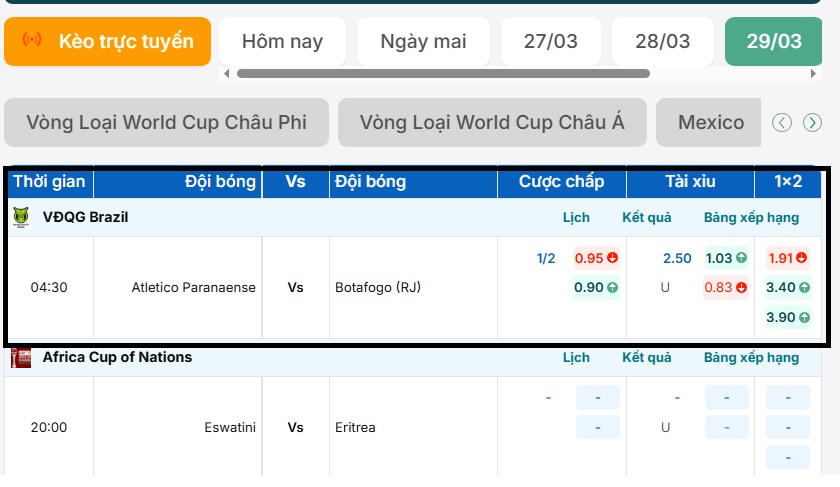Image resolution: width=840 pixels, height=487 pixels.
Task: Click the live broadcast icon beside Kèo trực tuyến
Action: [32, 41]
